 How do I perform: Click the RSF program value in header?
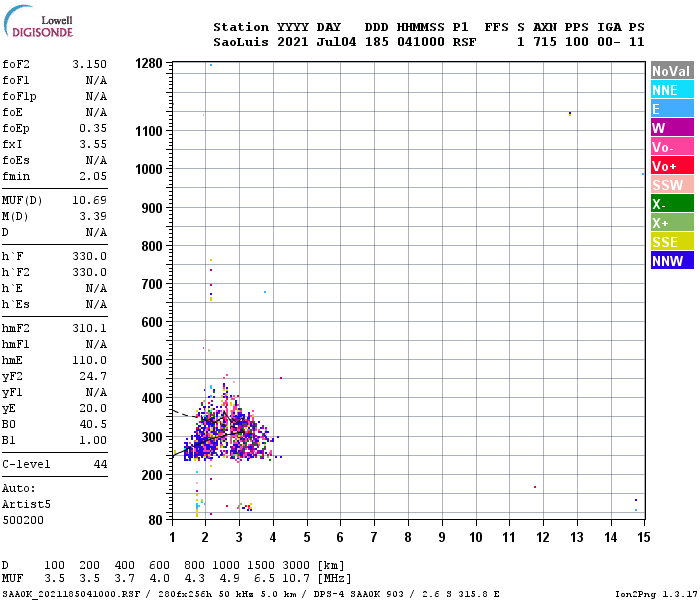(464, 42)
